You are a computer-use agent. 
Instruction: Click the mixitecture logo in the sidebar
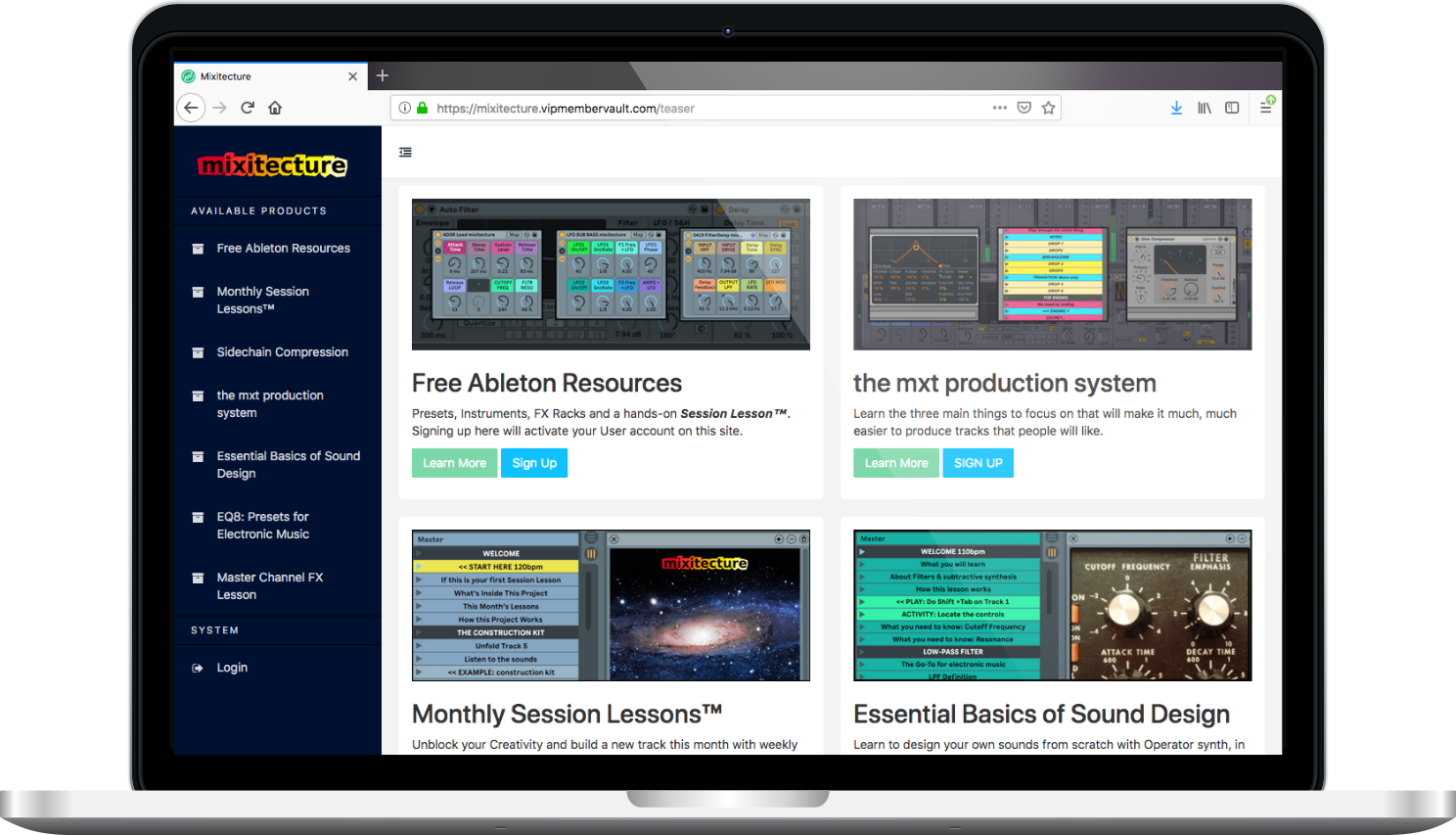(x=272, y=164)
